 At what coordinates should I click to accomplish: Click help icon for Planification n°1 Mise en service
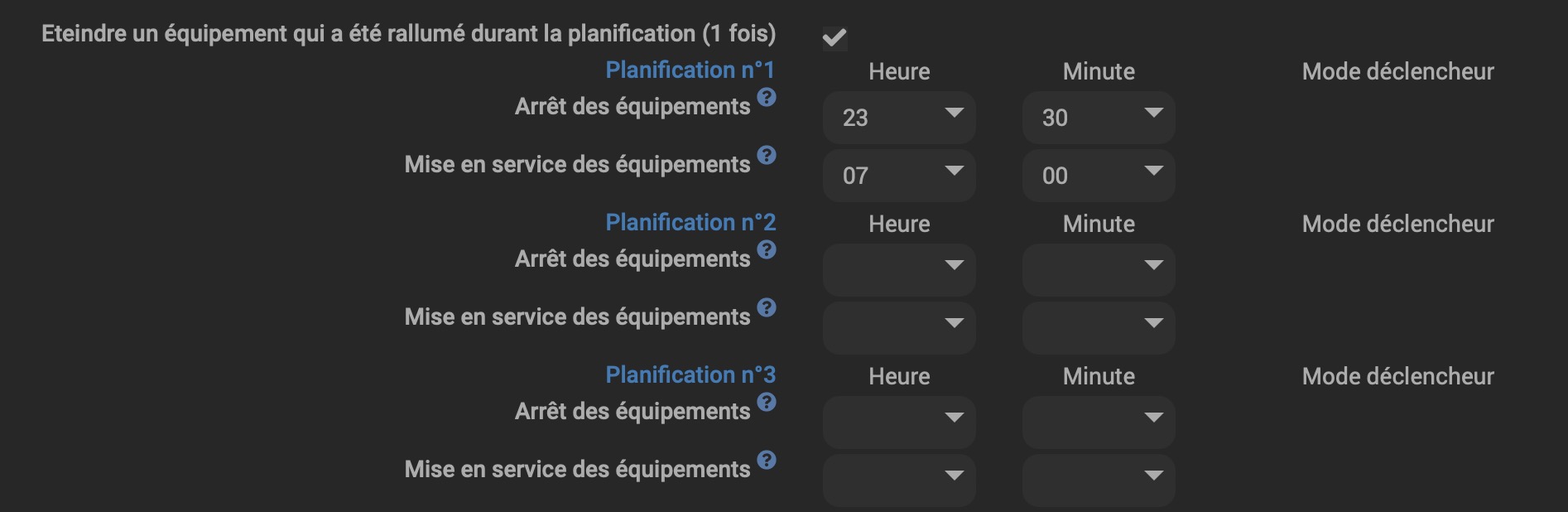tap(767, 156)
